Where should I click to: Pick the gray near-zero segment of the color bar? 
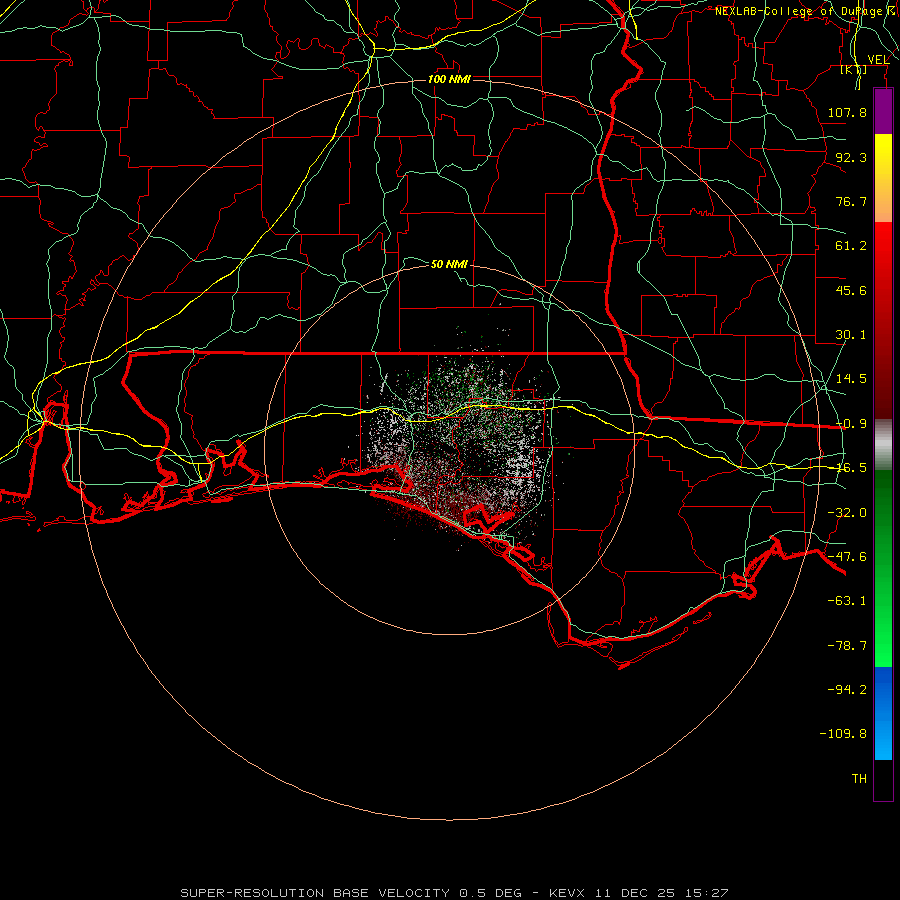tap(883, 445)
